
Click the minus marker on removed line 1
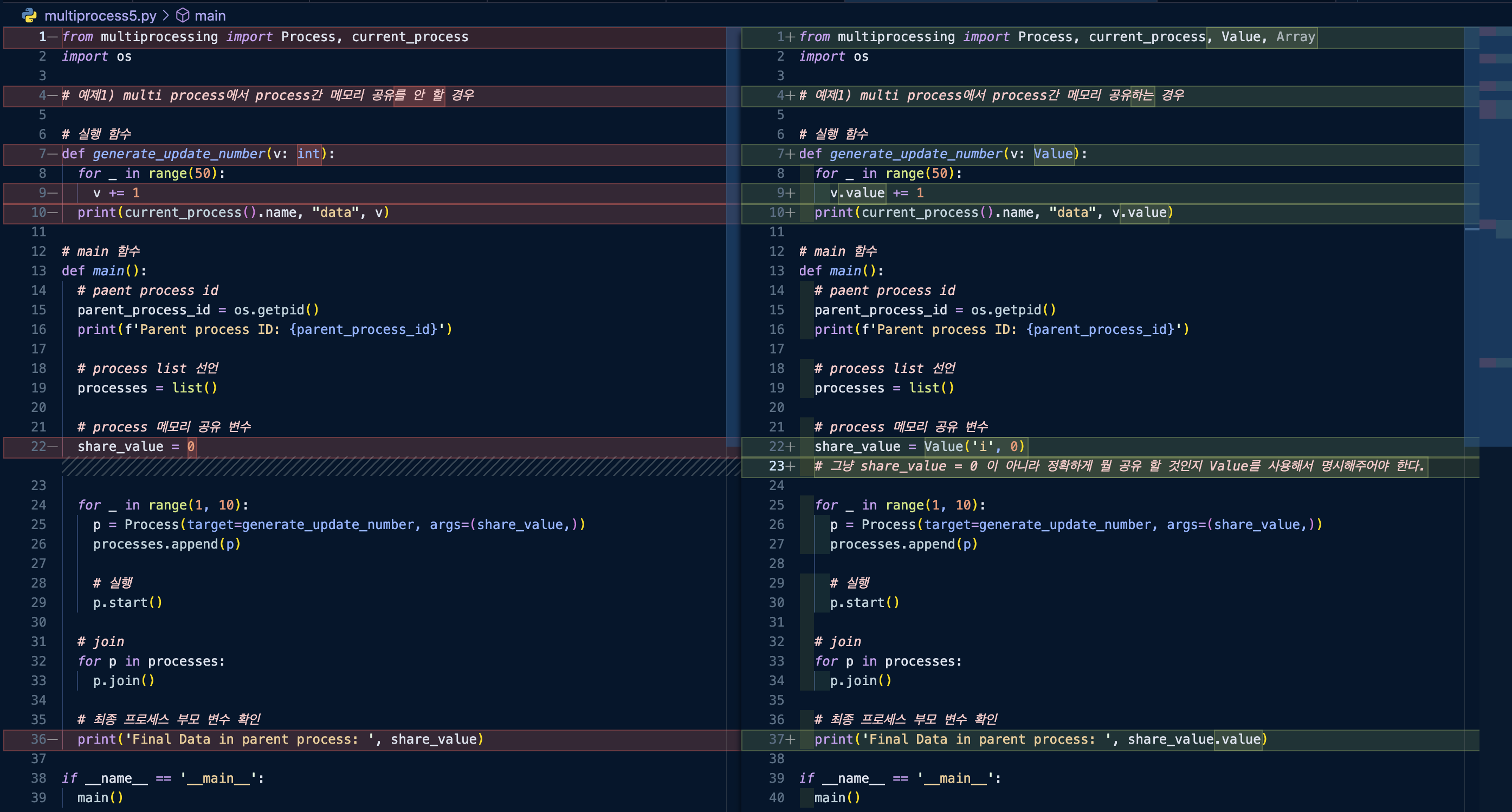(x=53, y=37)
